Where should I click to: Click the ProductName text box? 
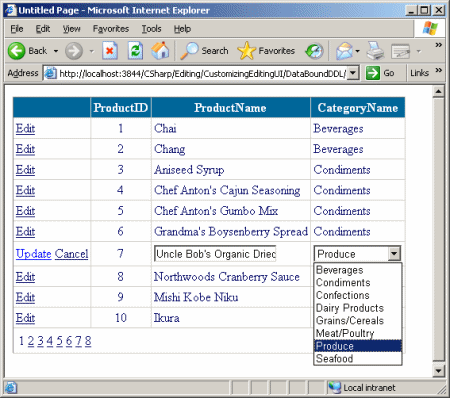coord(215,254)
